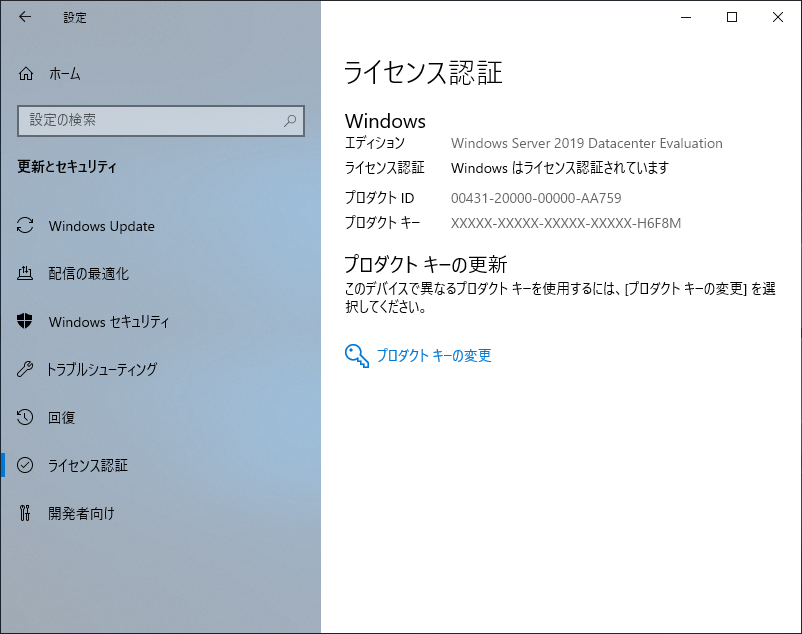Click the Windows Update sync icon
Image resolution: width=802 pixels, height=634 pixels.
25,225
